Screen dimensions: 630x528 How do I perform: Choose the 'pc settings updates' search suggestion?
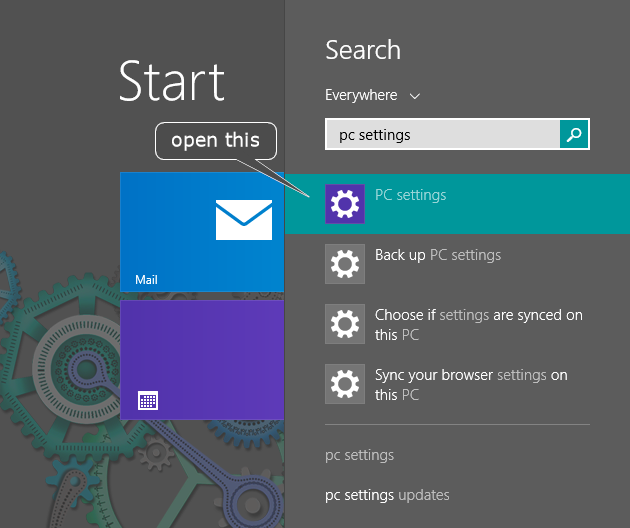[x=387, y=495]
